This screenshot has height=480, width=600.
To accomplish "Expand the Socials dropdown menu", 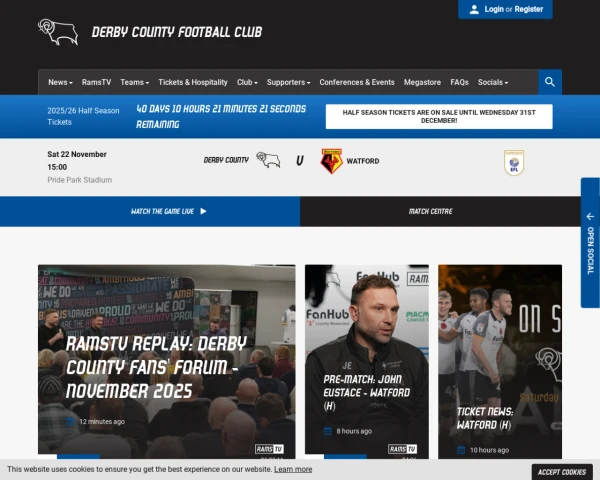I will point(493,82).
